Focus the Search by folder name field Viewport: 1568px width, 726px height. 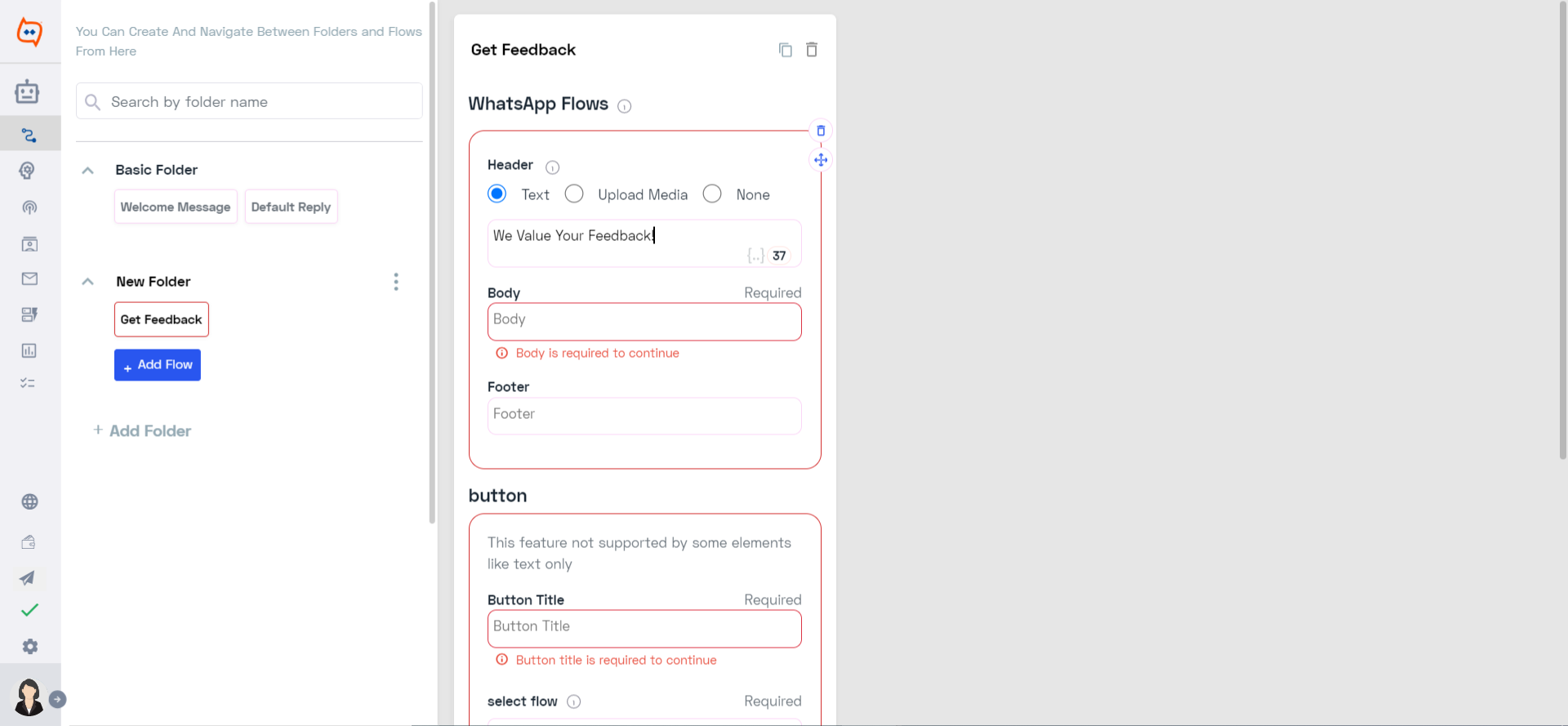pyautogui.click(x=249, y=101)
